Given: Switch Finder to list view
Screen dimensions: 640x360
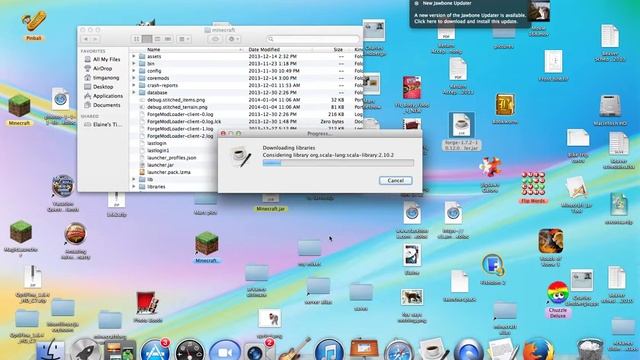Looking at the screenshot, I should [x=147, y=39].
